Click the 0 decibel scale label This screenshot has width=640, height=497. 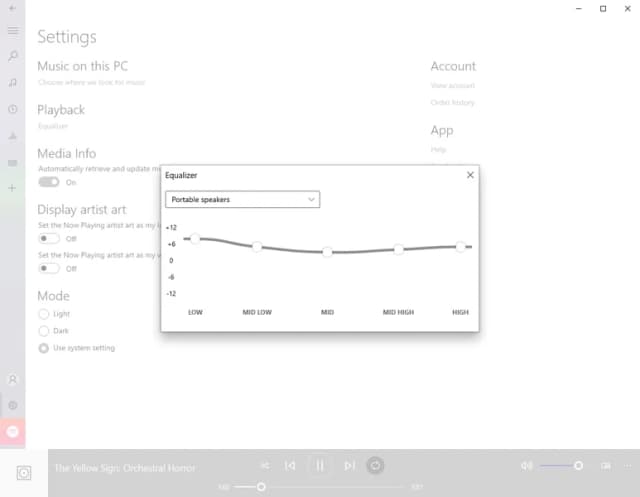click(171, 260)
